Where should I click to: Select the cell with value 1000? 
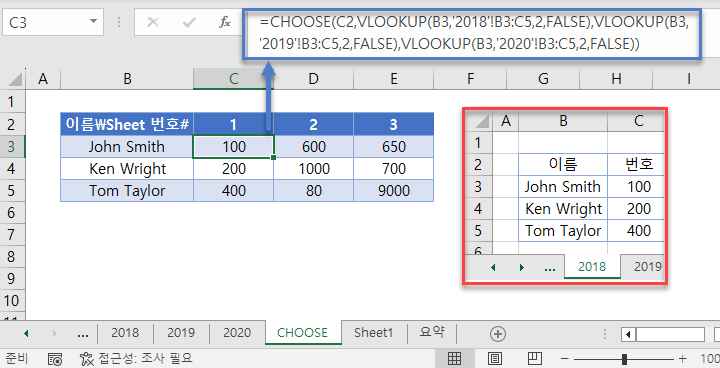(x=313, y=169)
